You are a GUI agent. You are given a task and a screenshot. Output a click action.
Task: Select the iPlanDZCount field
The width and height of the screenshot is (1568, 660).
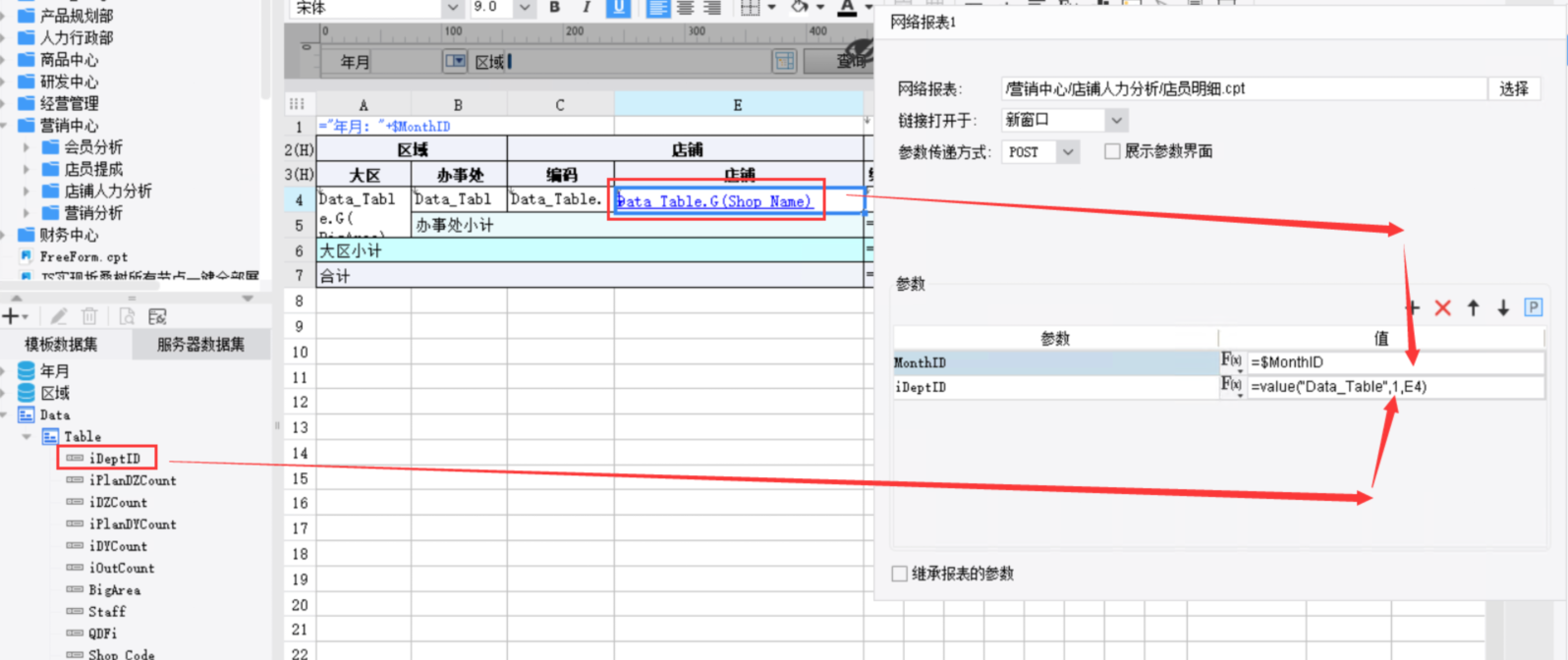133,480
